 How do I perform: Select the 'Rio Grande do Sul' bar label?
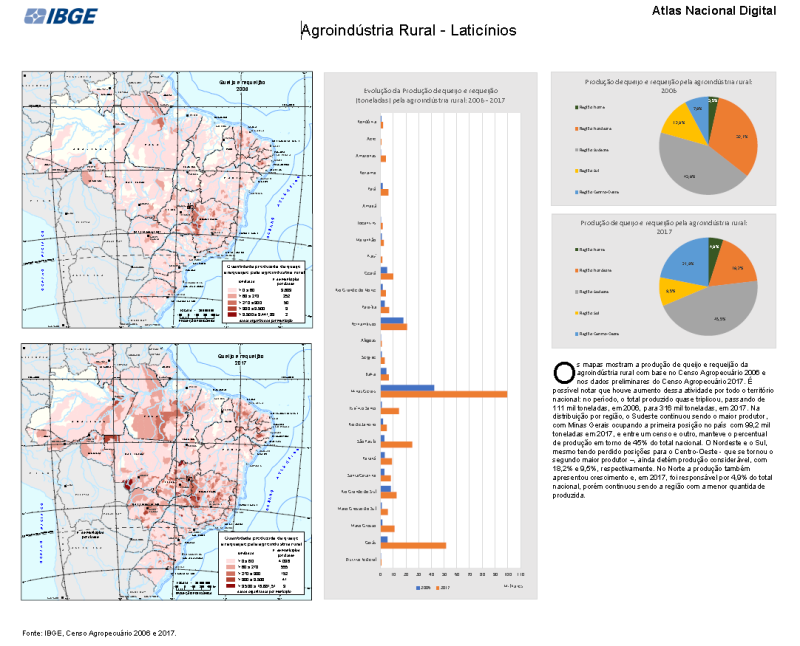[x=359, y=492]
